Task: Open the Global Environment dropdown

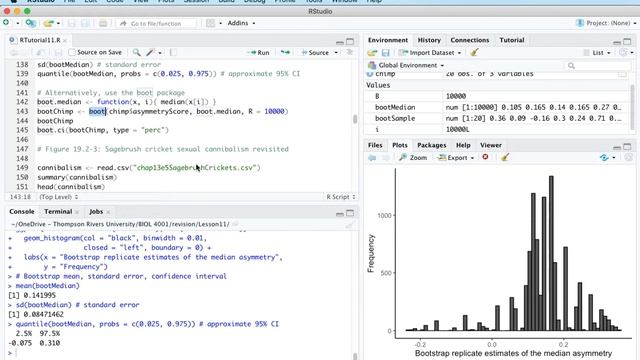Action: pyautogui.click(x=406, y=65)
